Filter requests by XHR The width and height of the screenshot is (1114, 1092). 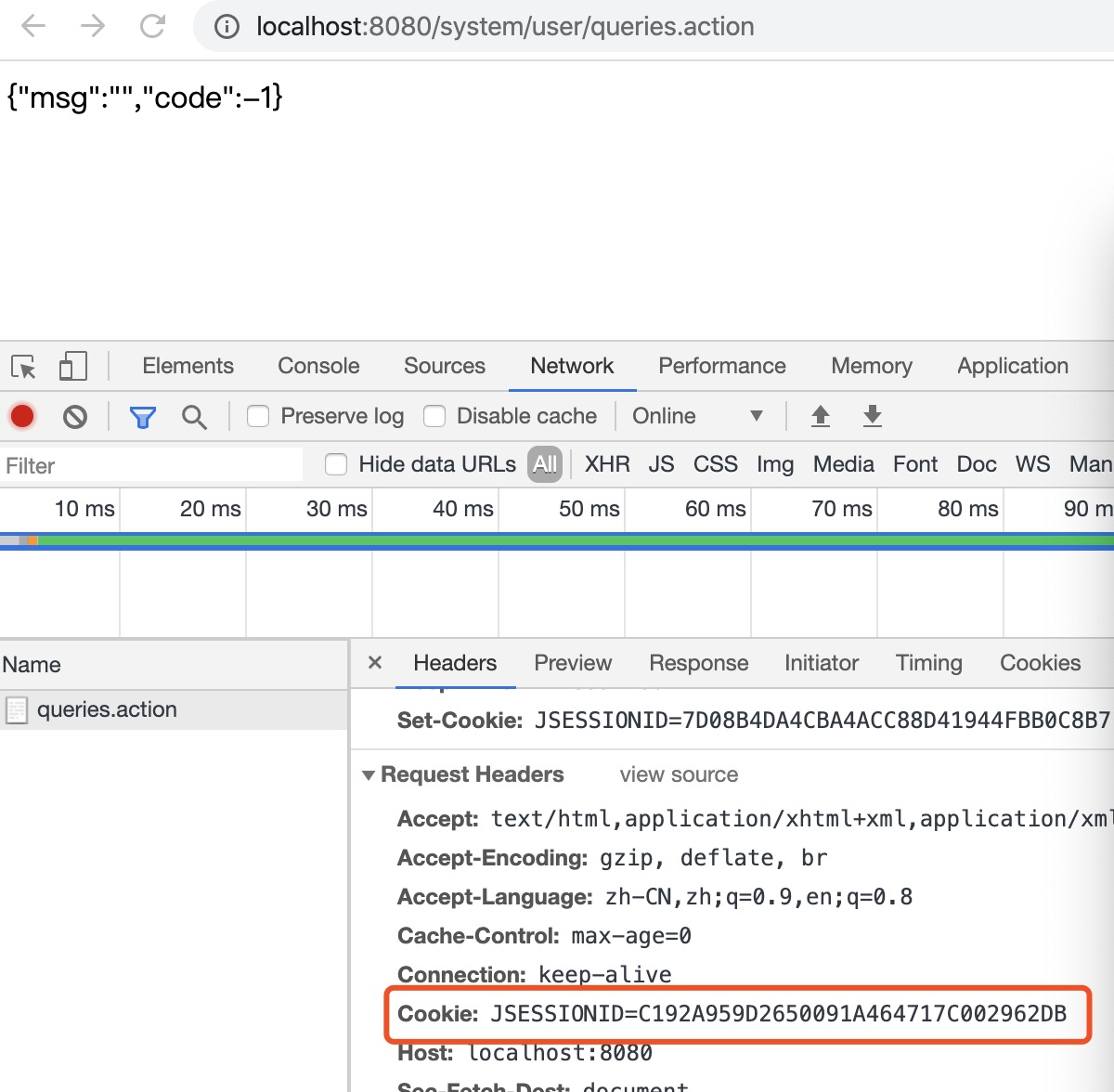pos(607,464)
